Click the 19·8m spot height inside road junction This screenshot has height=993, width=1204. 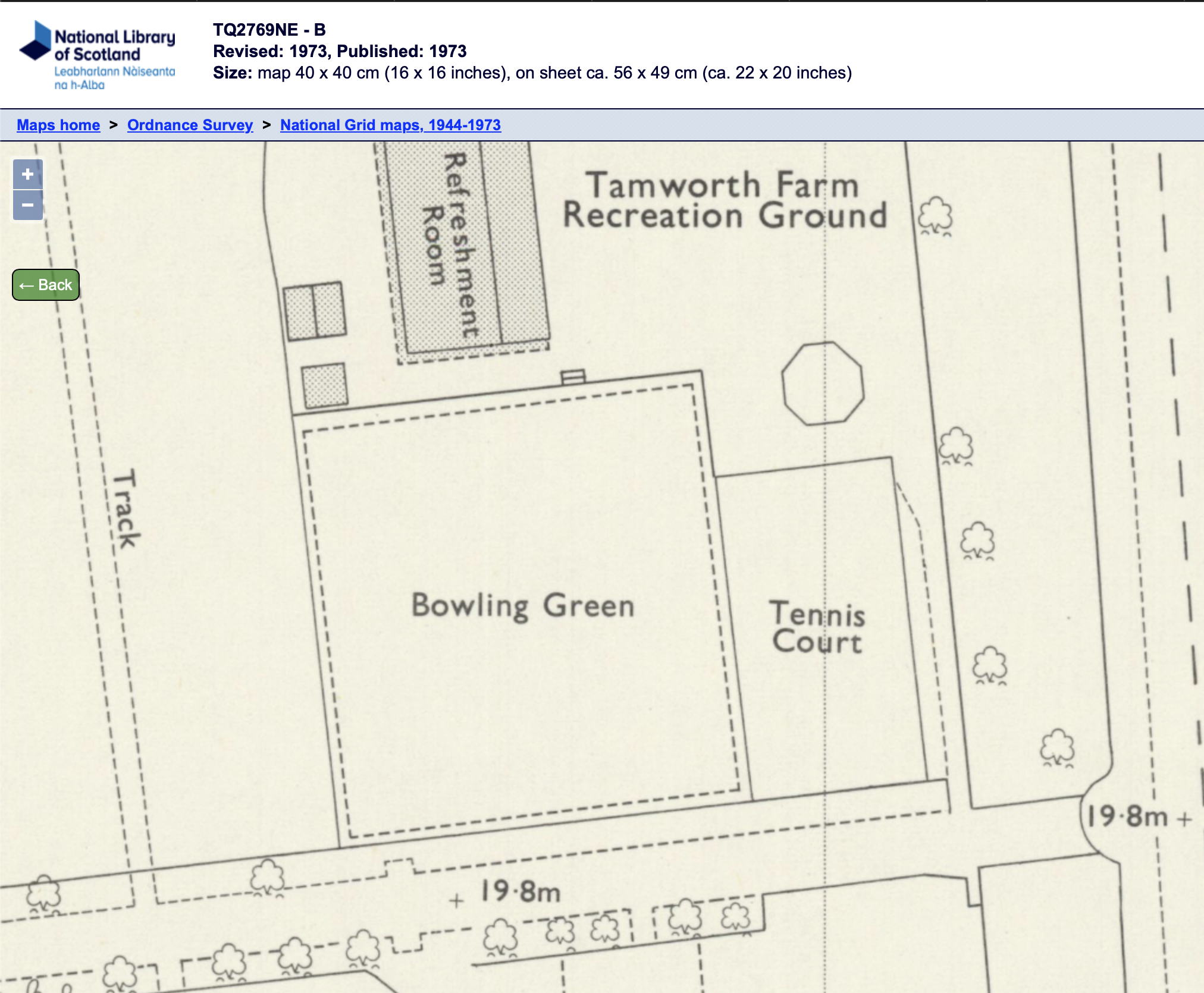(x=1127, y=816)
